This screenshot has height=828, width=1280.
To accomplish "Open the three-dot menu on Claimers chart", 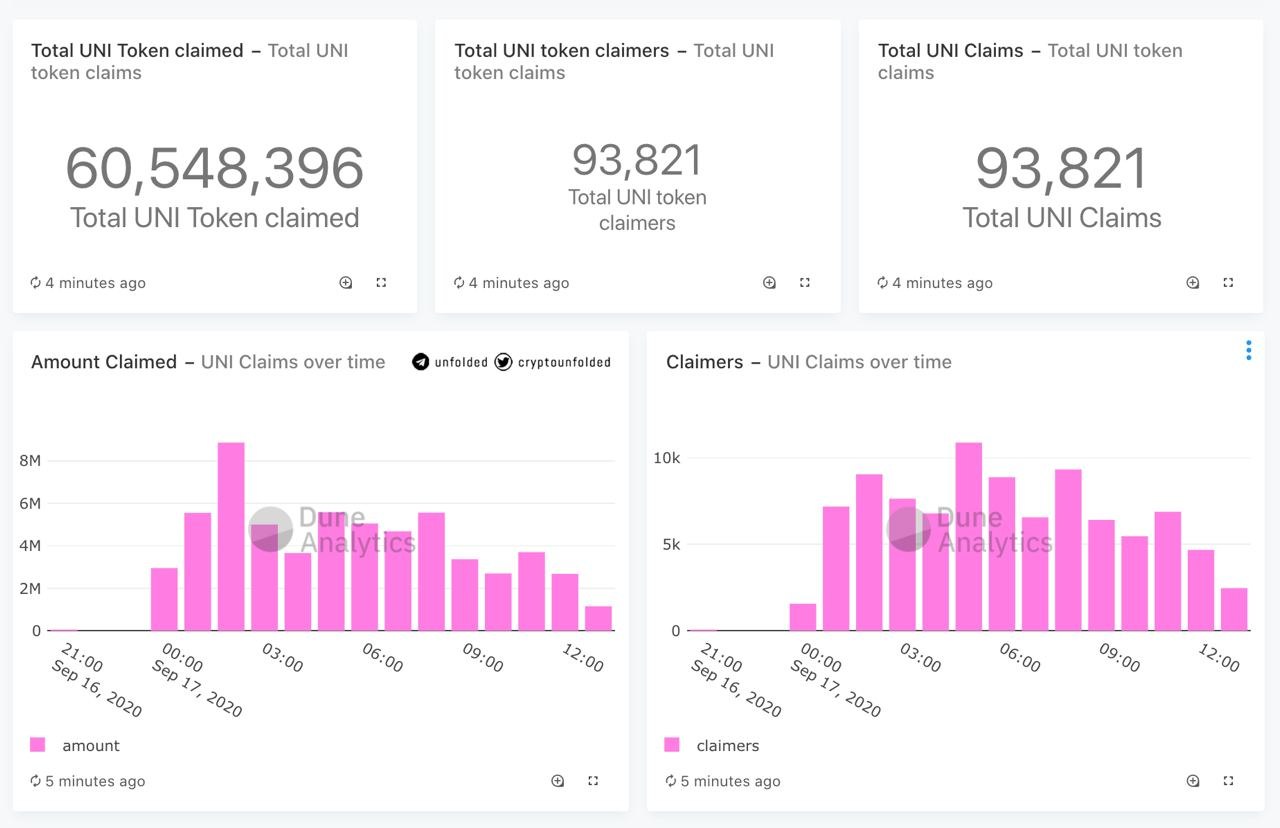I will (x=1248, y=350).
